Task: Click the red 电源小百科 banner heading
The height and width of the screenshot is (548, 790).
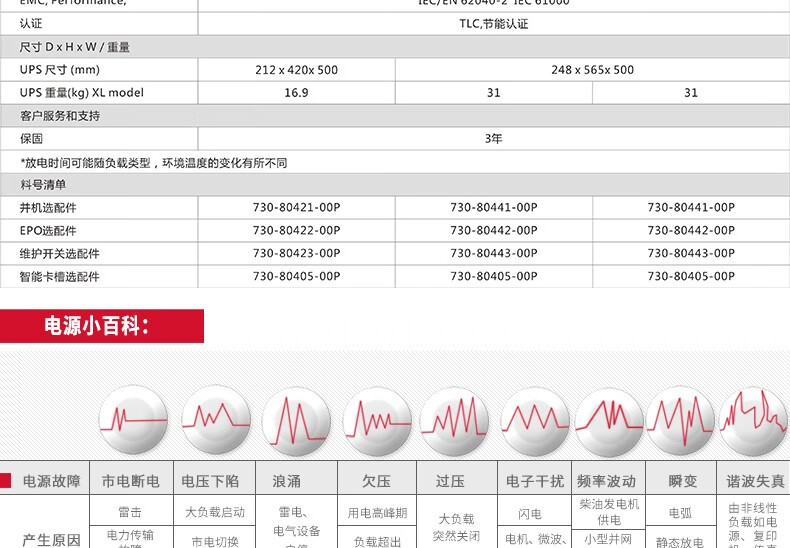Action: click(x=102, y=326)
